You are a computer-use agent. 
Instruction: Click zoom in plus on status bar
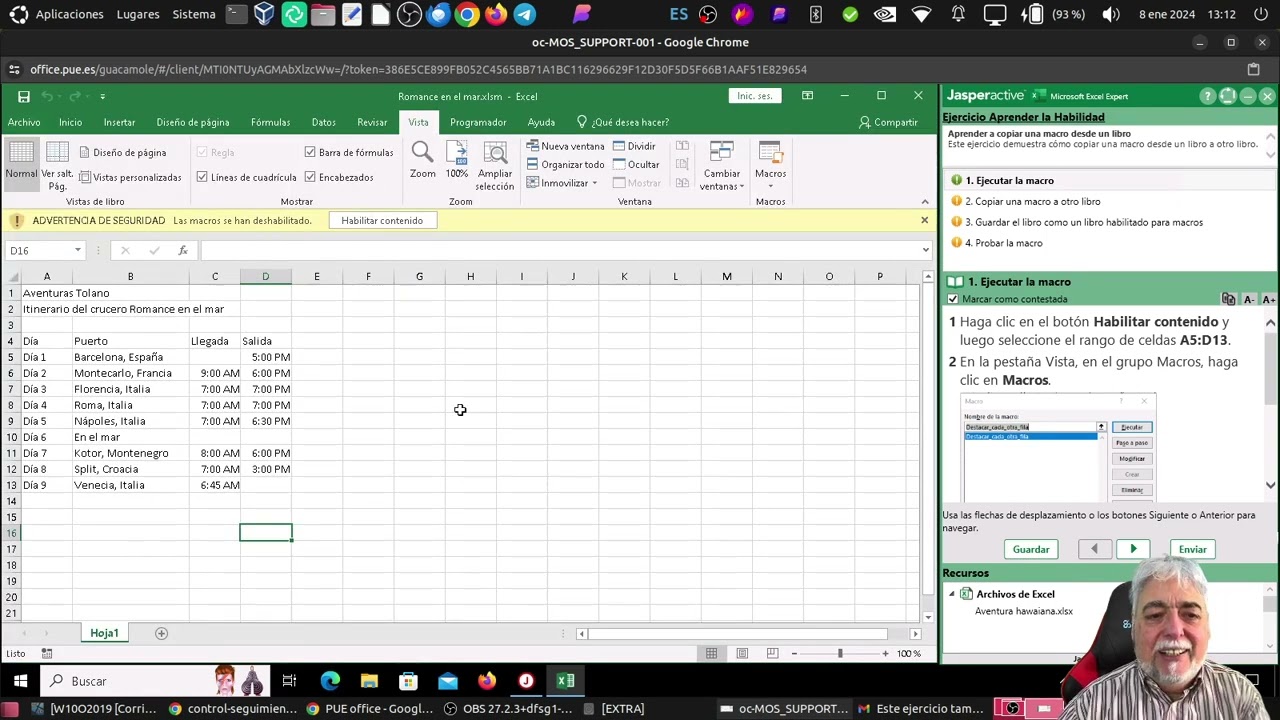tap(885, 653)
